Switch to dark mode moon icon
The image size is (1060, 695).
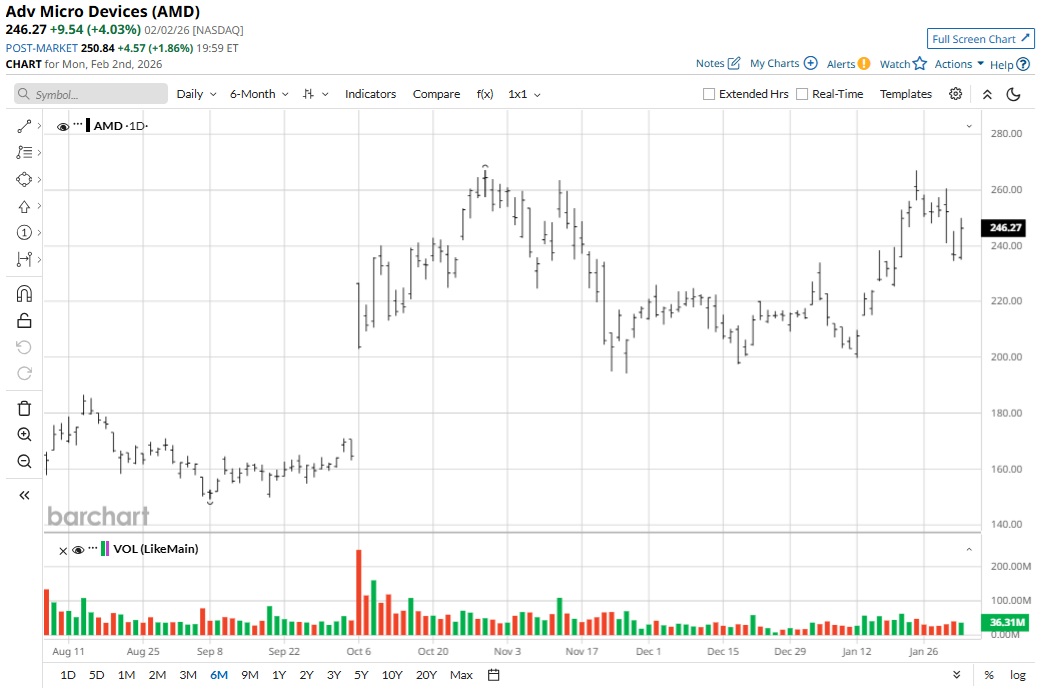click(x=1013, y=95)
